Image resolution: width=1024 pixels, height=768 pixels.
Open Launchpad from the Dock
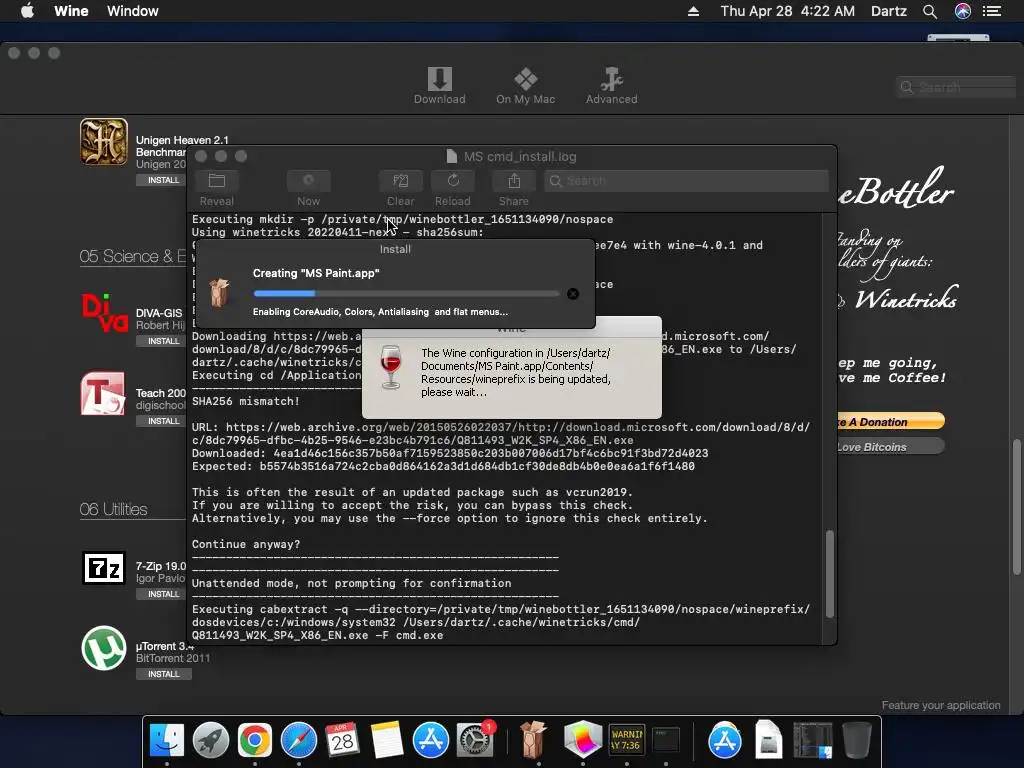coord(210,741)
